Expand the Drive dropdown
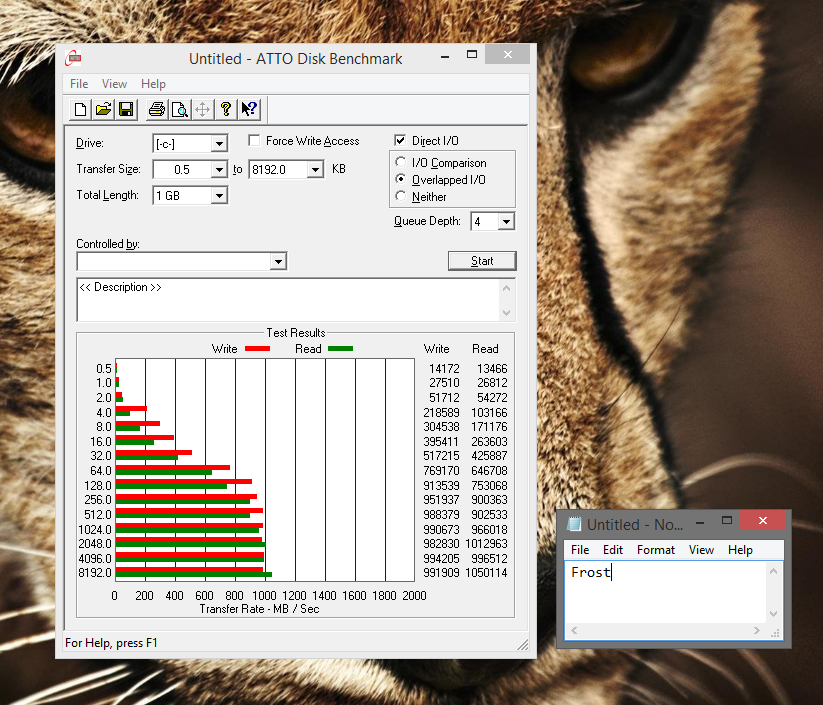823x705 pixels. tap(219, 144)
